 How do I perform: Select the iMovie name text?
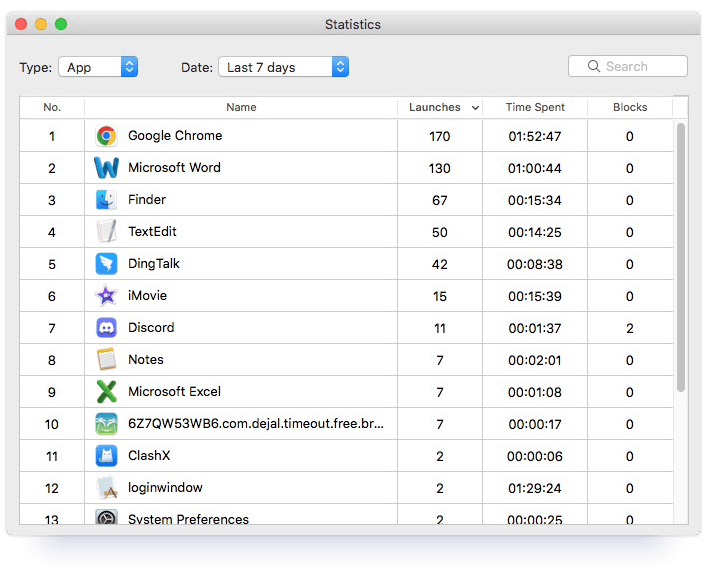147,296
